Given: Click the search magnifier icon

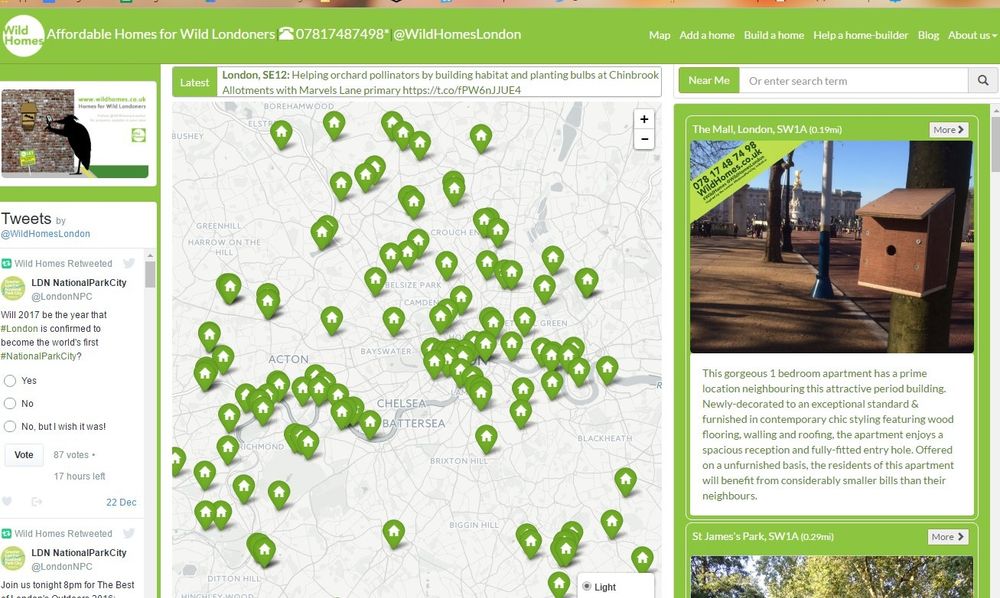Looking at the screenshot, I should coord(983,80).
